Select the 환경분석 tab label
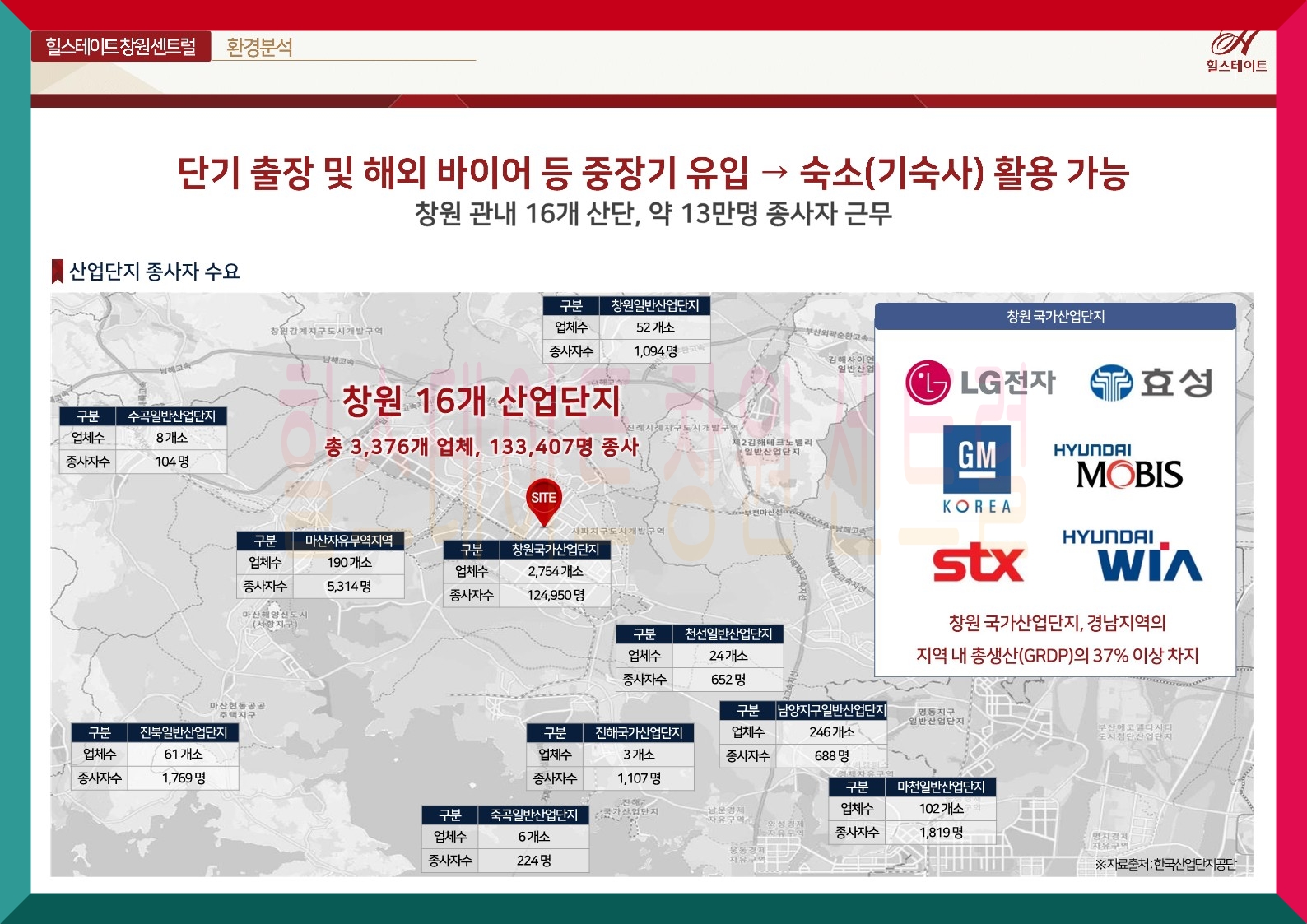Image resolution: width=1307 pixels, height=924 pixels. [x=259, y=47]
